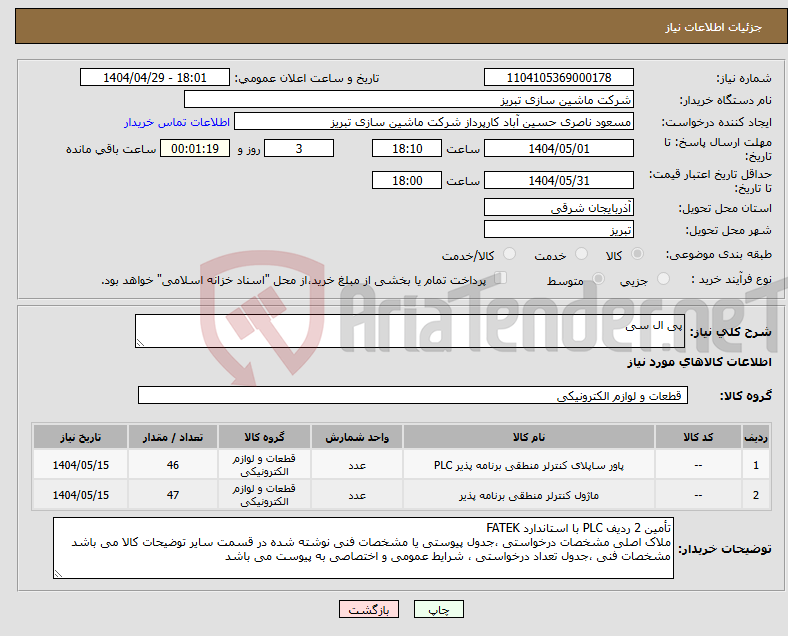Viewport: 788px width, 636px height.
Task: Click the شرح کلی نیاز textarea پی ال سی
Action: pyautogui.click(x=410, y=331)
